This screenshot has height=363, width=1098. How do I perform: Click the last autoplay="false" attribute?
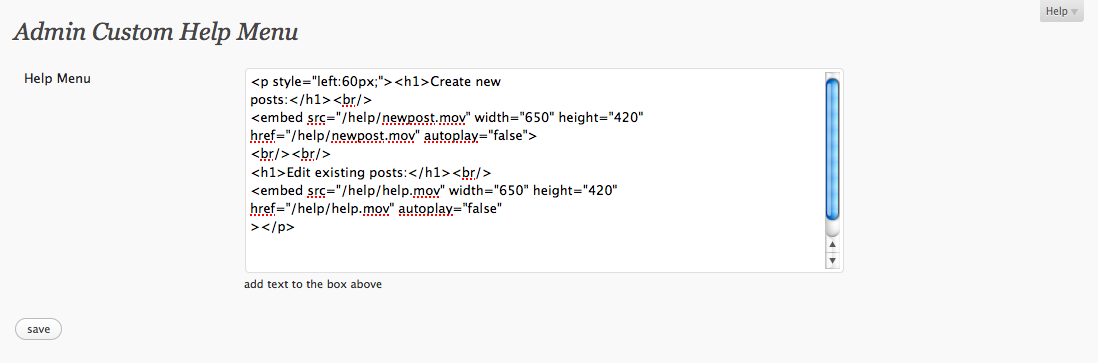[450, 209]
